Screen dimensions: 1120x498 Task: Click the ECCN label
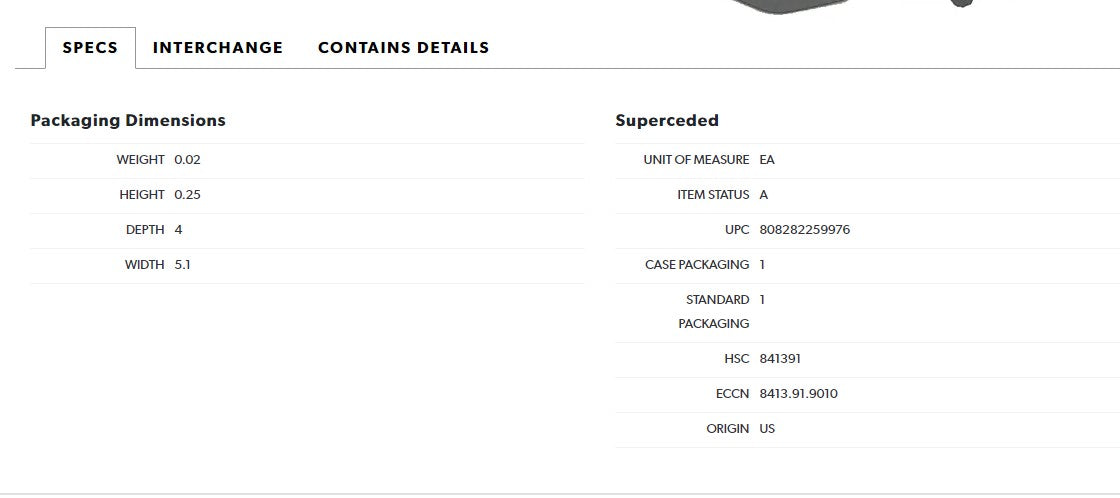tap(733, 394)
